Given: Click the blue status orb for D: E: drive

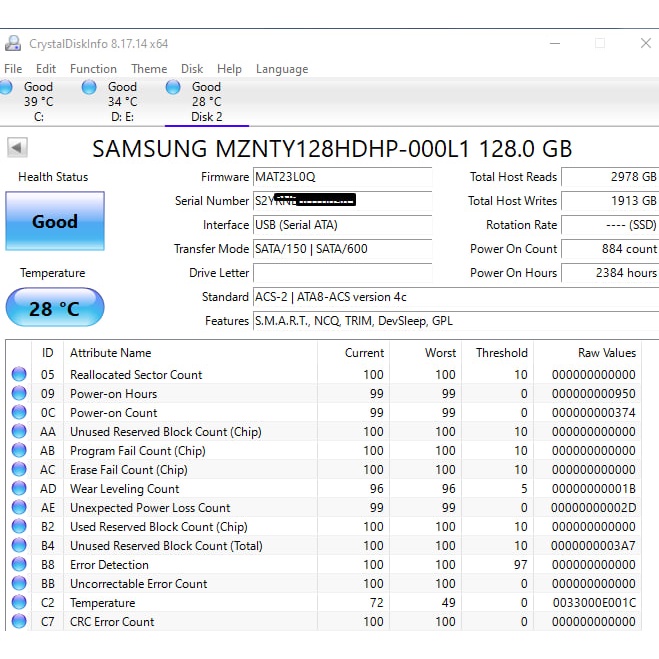Looking at the screenshot, I should point(89,87).
